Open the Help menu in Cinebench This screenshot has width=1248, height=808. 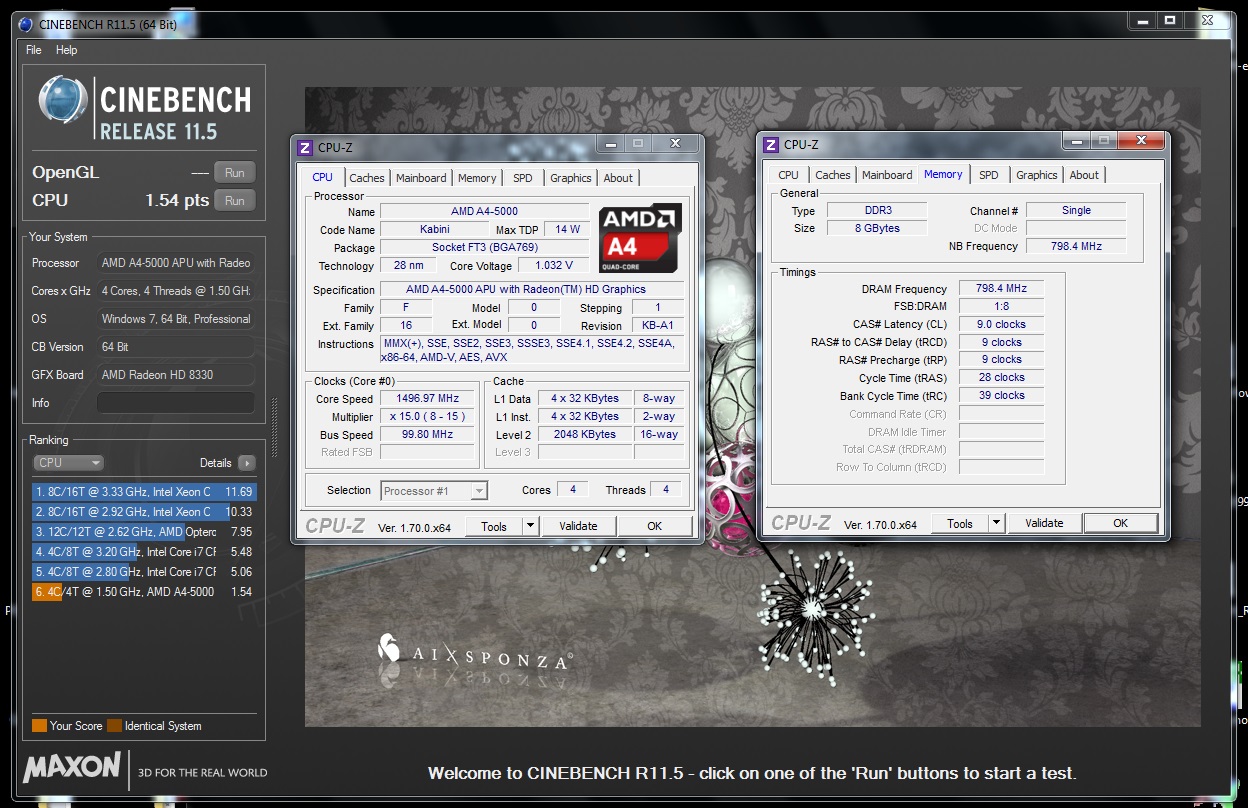click(67, 50)
